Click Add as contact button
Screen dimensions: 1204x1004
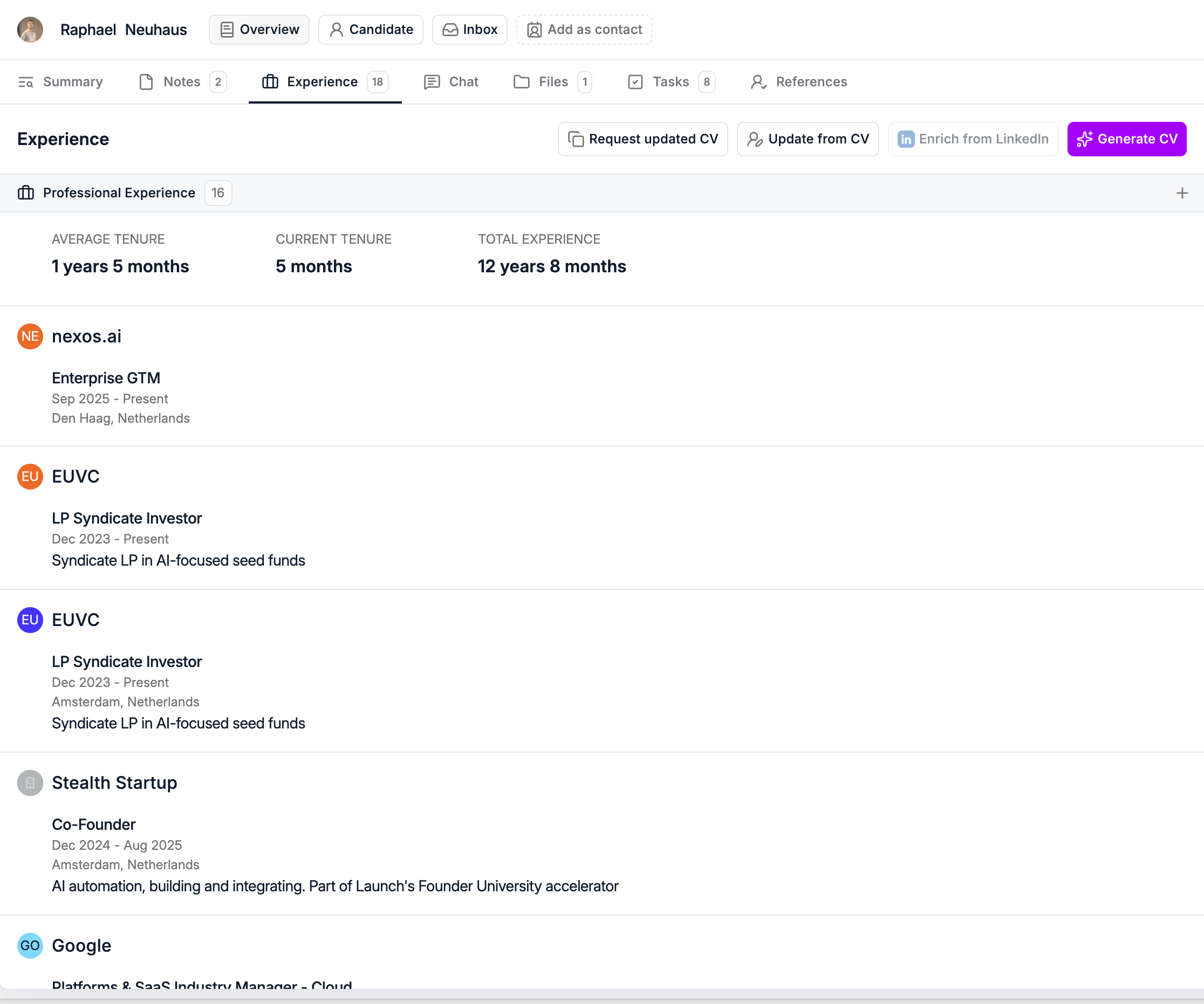tap(584, 30)
